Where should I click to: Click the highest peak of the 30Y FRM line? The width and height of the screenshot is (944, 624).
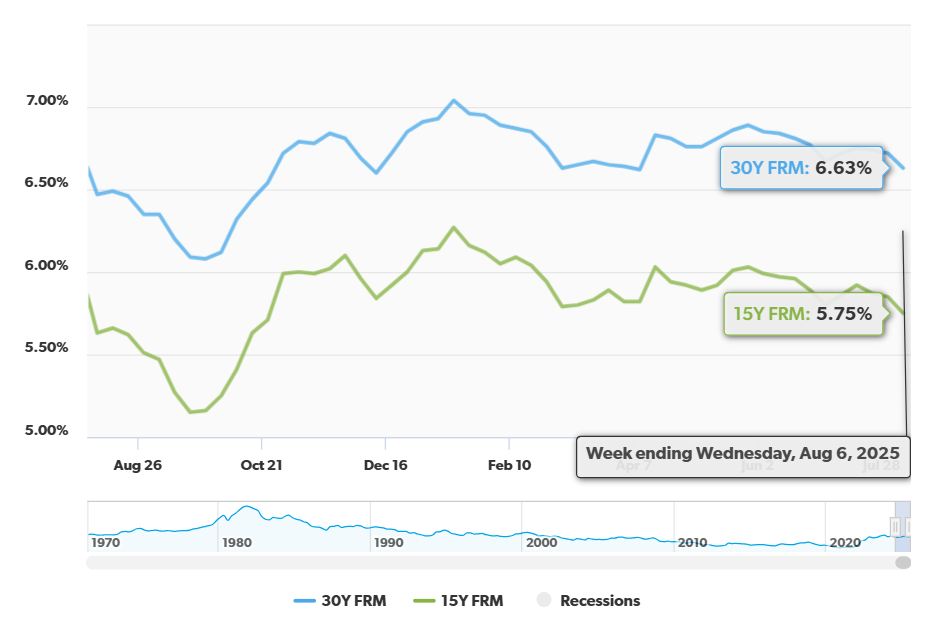pyautogui.click(x=453, y=100)
